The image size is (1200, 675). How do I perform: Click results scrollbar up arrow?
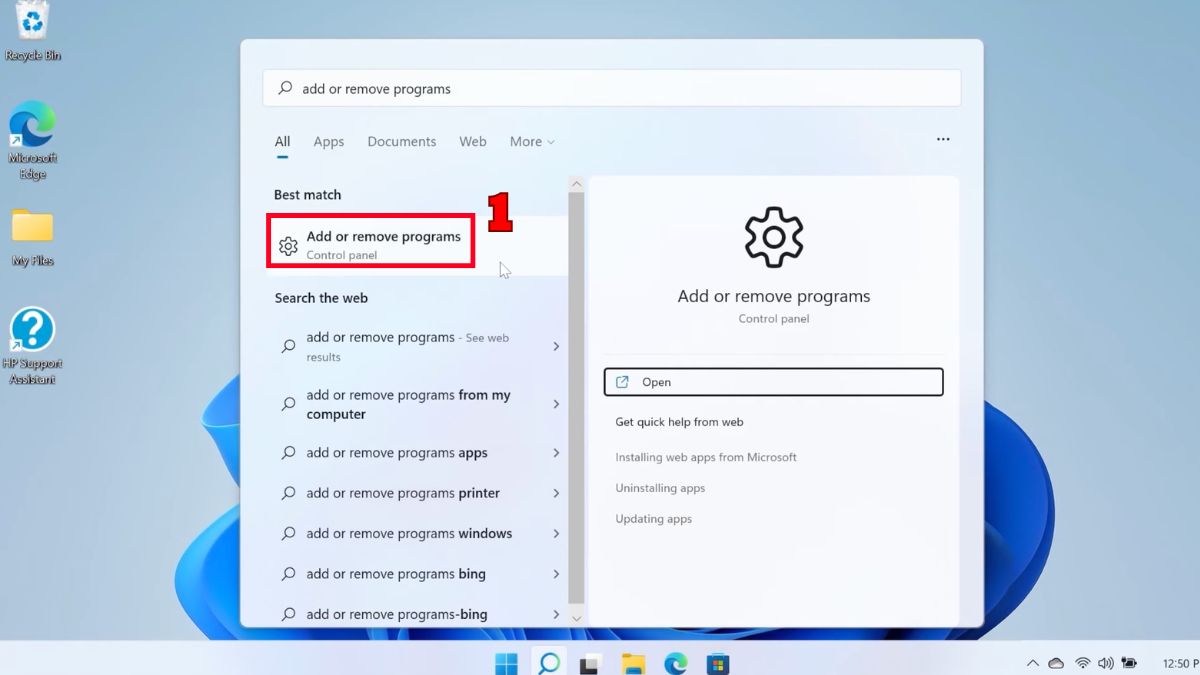(576, 184)
